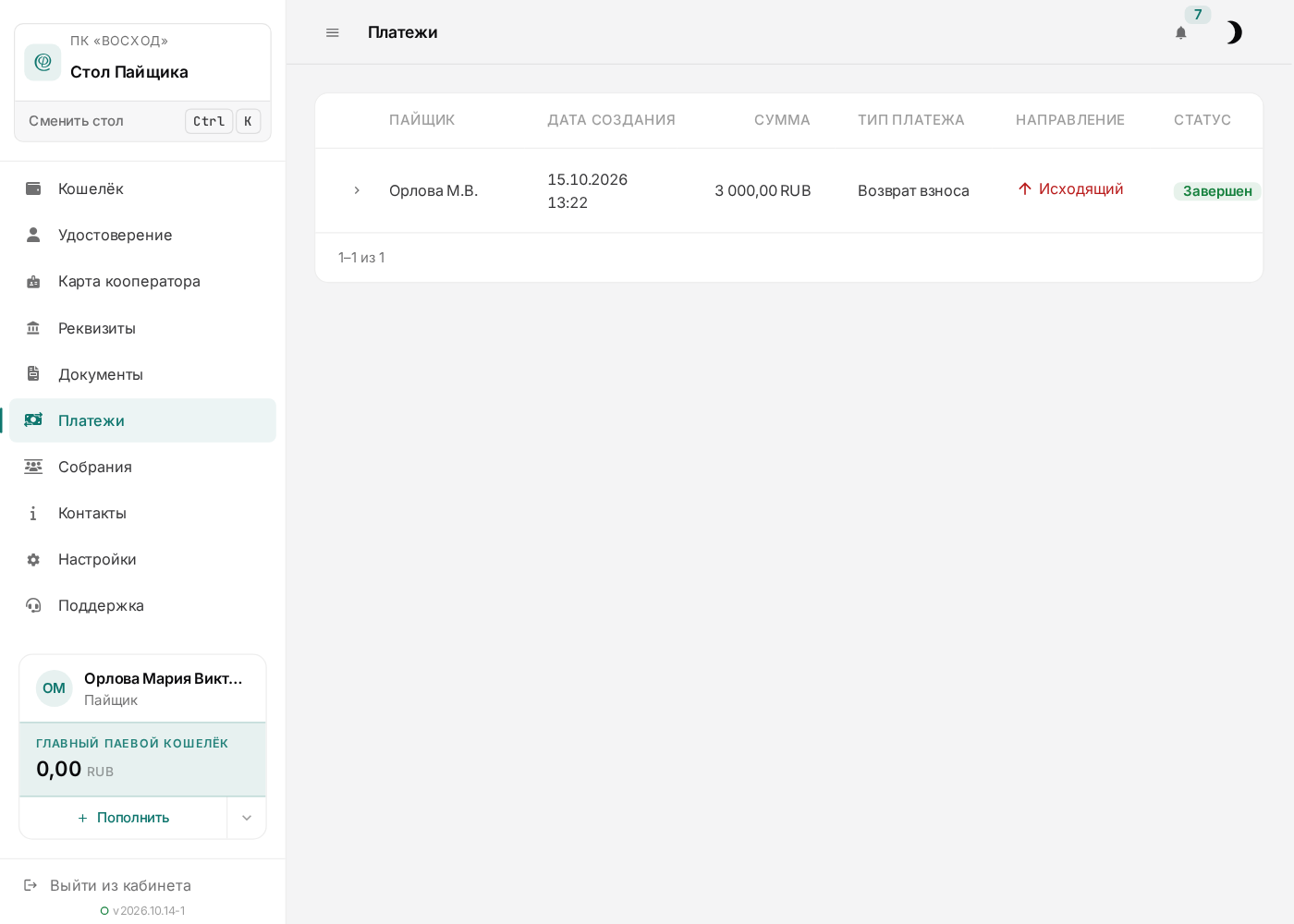
Task: Click the Завершен status badge
Action: click(1217, 191)
